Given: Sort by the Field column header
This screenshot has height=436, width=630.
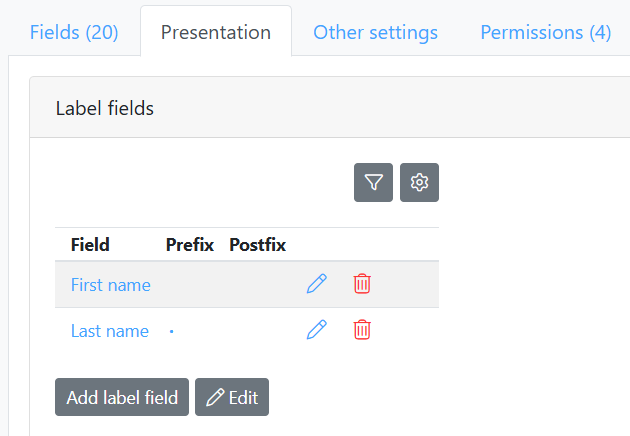Looking at the screenshot, I should coord(90,245).
